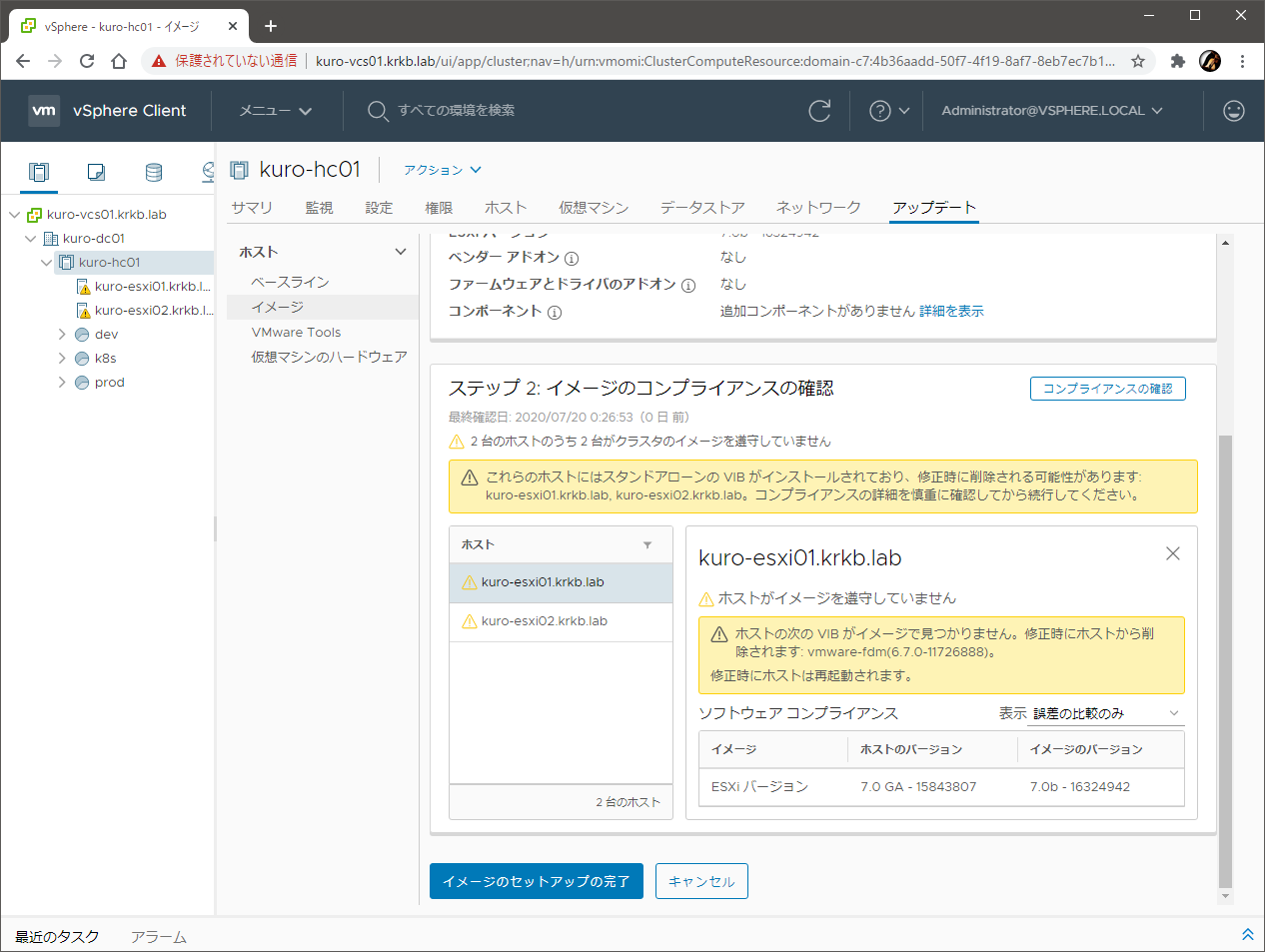Click the filter icon in ホスト column
Image resolution: width=1265 pixels, height=952 pixels.
click(647, 544)
